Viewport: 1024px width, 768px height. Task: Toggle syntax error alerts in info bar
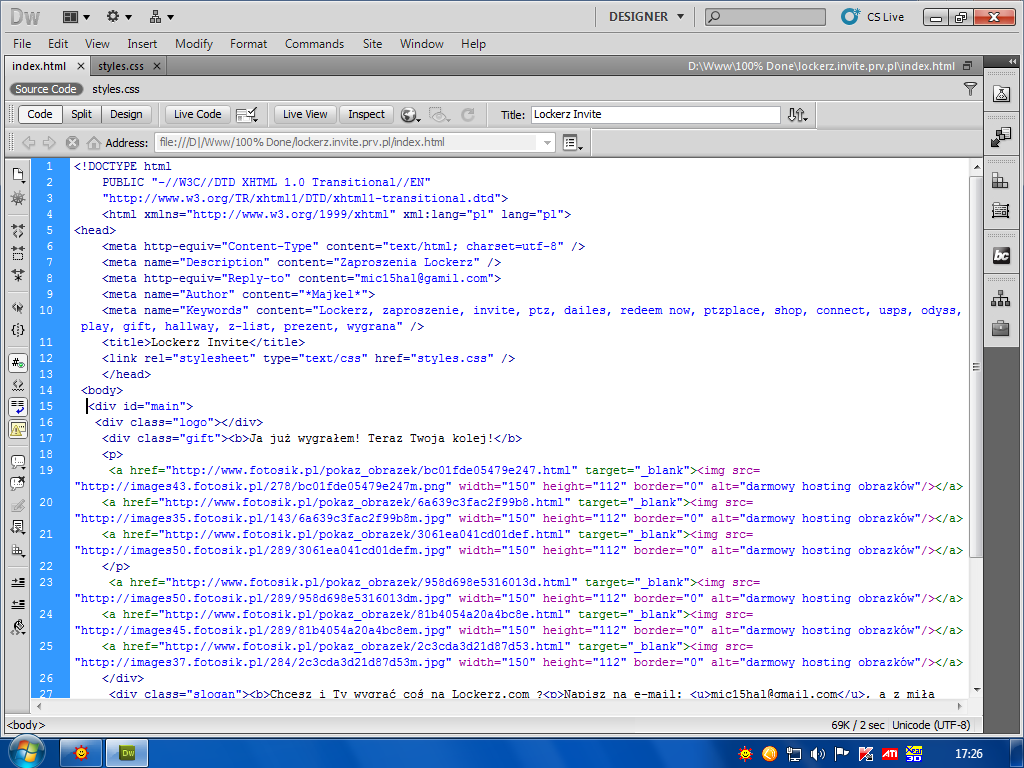coord(18,429)
